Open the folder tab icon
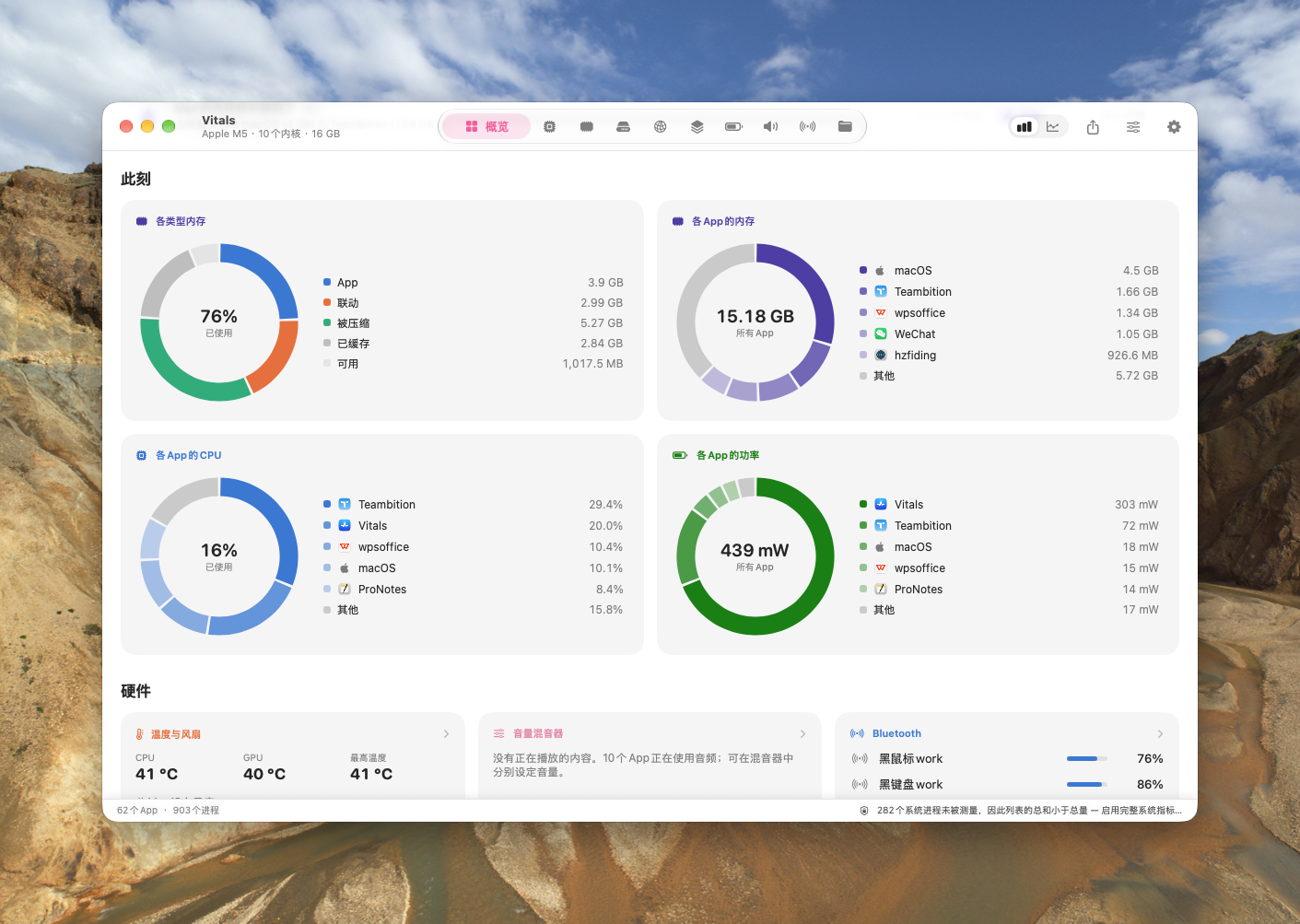1300x924 pixels. coord(845,127)
